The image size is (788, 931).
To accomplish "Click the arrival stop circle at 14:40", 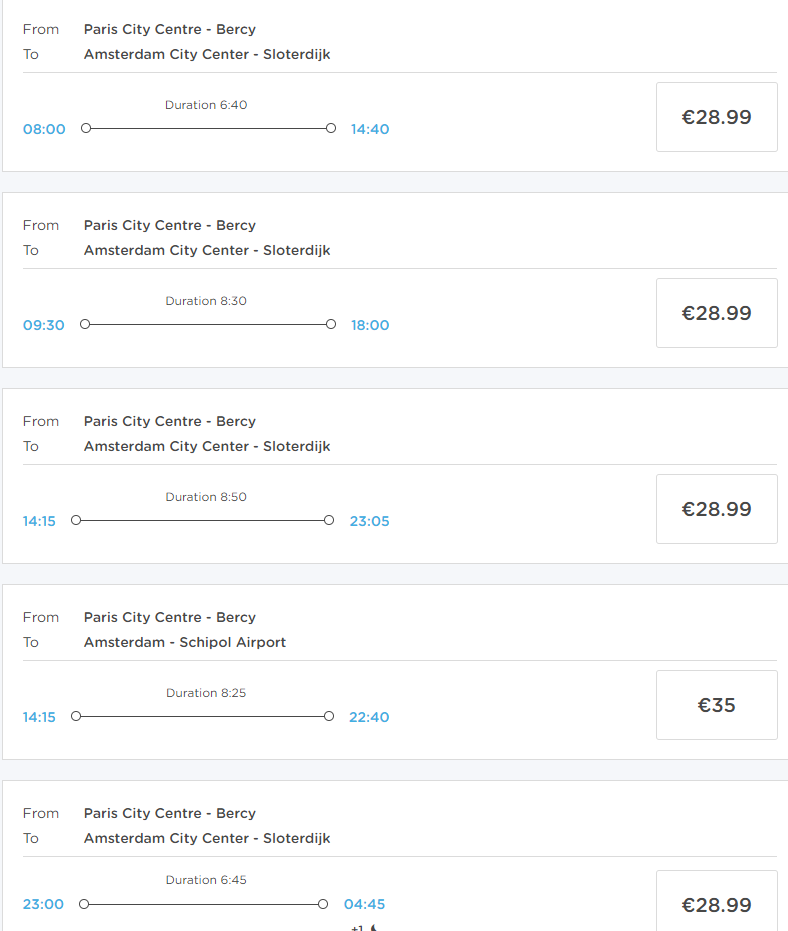I will click(x=331, y=128).
